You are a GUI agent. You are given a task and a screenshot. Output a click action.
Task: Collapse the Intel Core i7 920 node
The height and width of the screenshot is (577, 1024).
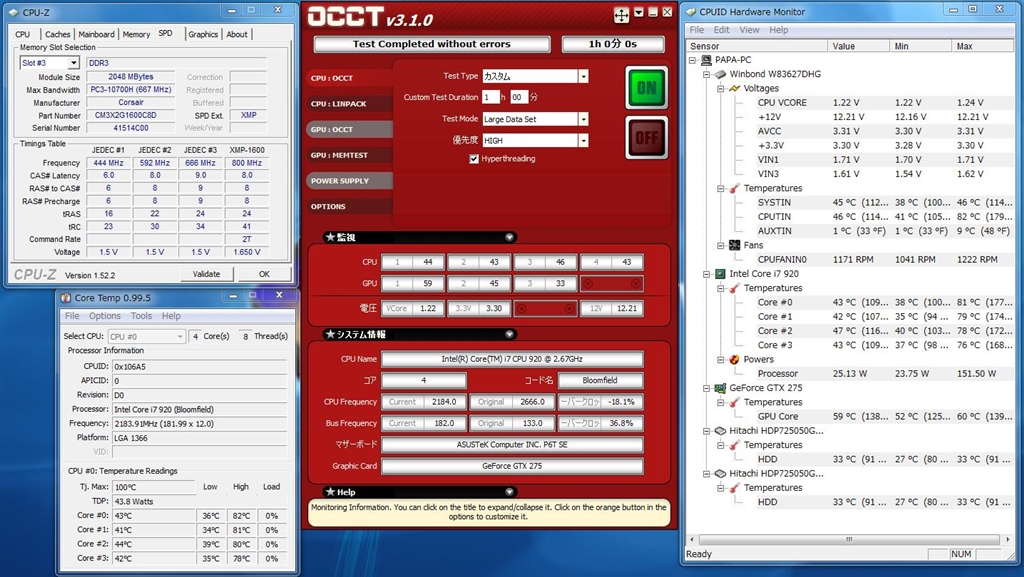pos(707,274)
